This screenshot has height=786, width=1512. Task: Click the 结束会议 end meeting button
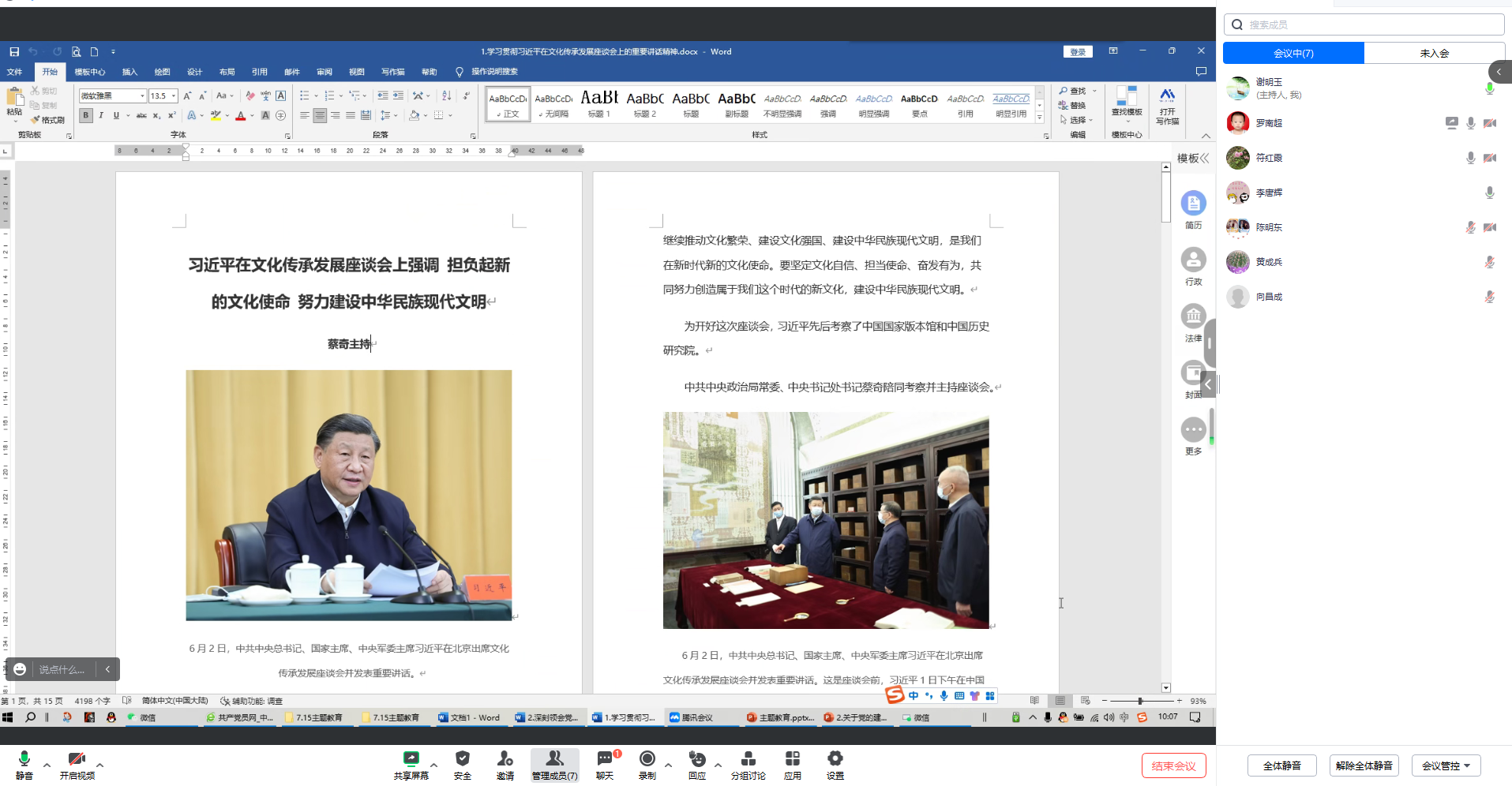[x=1173, y=765]
